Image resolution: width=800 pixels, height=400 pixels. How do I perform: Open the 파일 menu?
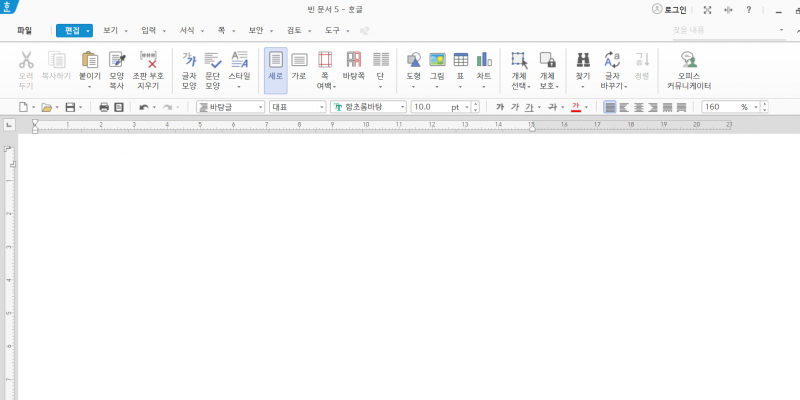(24, 31)
